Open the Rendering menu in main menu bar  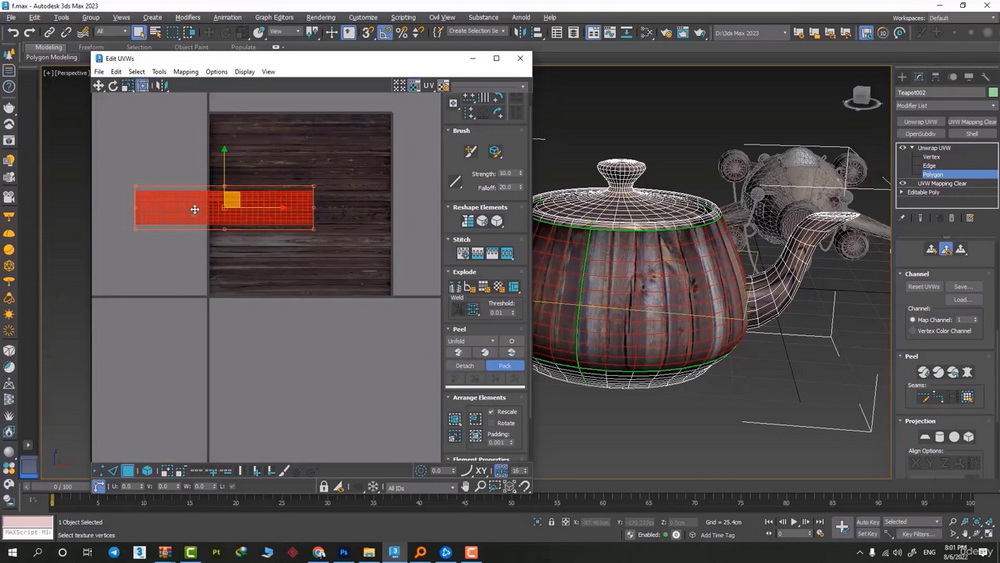point(321,17)
